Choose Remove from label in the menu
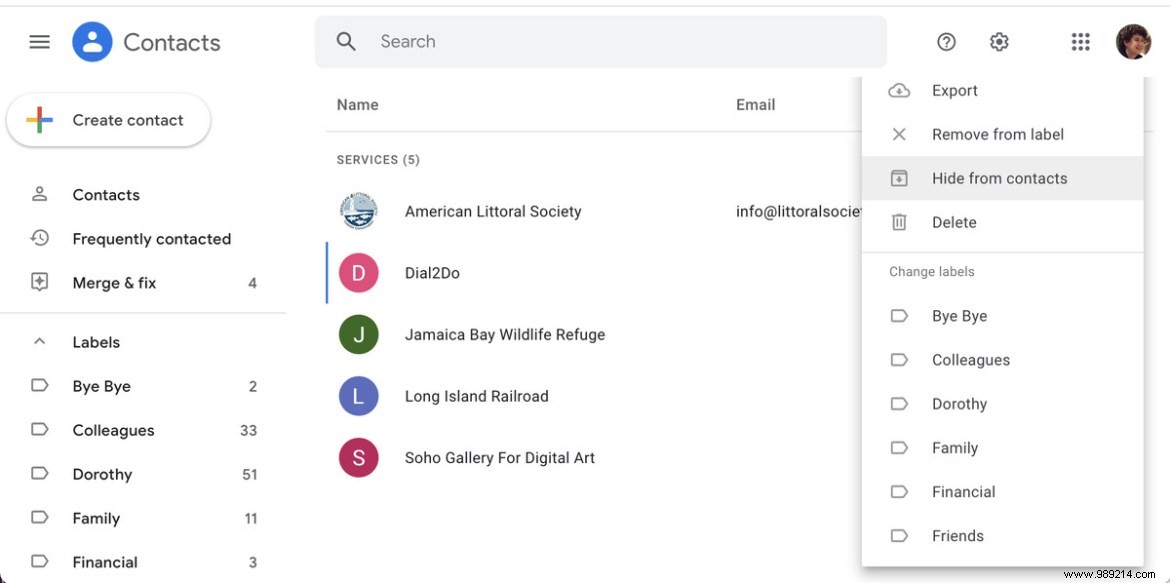Screen dimensions: 1170x583 tap(997, 134)
